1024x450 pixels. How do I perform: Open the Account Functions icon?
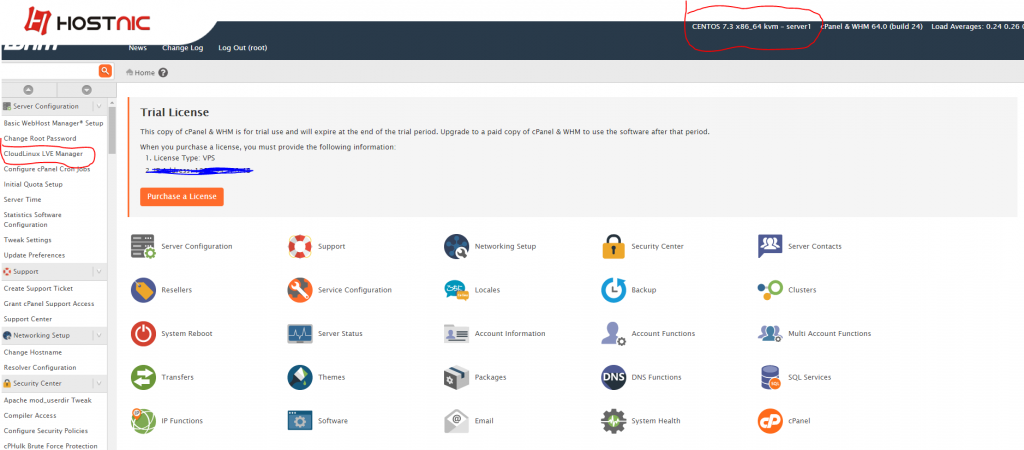click(x=614, y=334)
